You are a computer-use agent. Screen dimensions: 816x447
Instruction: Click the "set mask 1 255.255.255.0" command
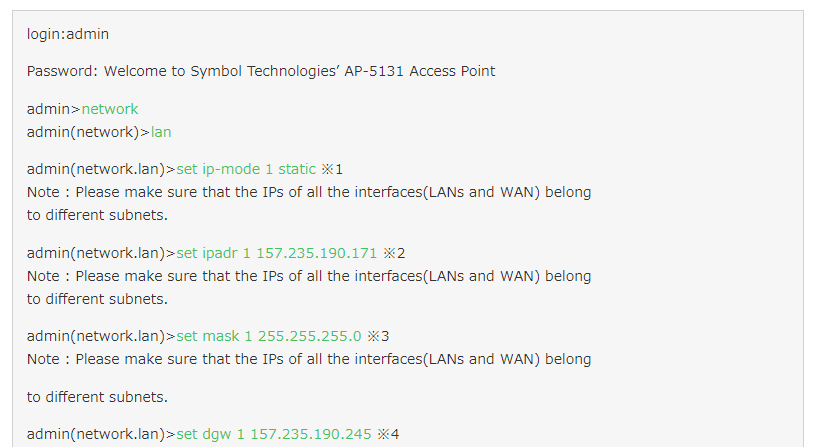(x=269, y=336)
